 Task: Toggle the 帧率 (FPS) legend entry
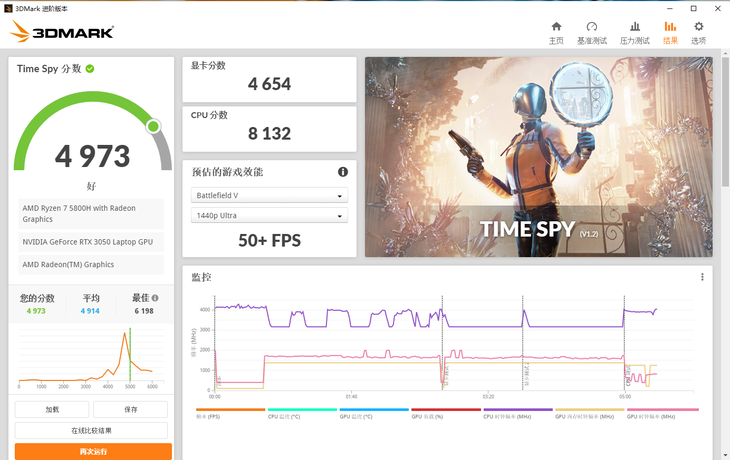click(230, 413)
